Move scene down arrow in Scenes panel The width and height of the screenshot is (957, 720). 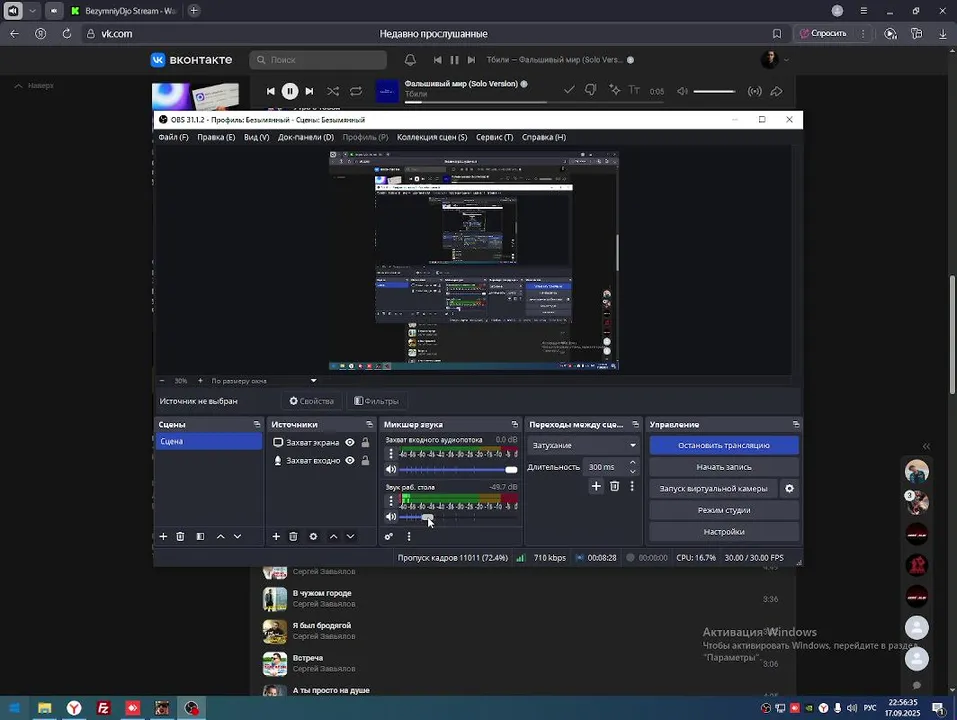237,536
